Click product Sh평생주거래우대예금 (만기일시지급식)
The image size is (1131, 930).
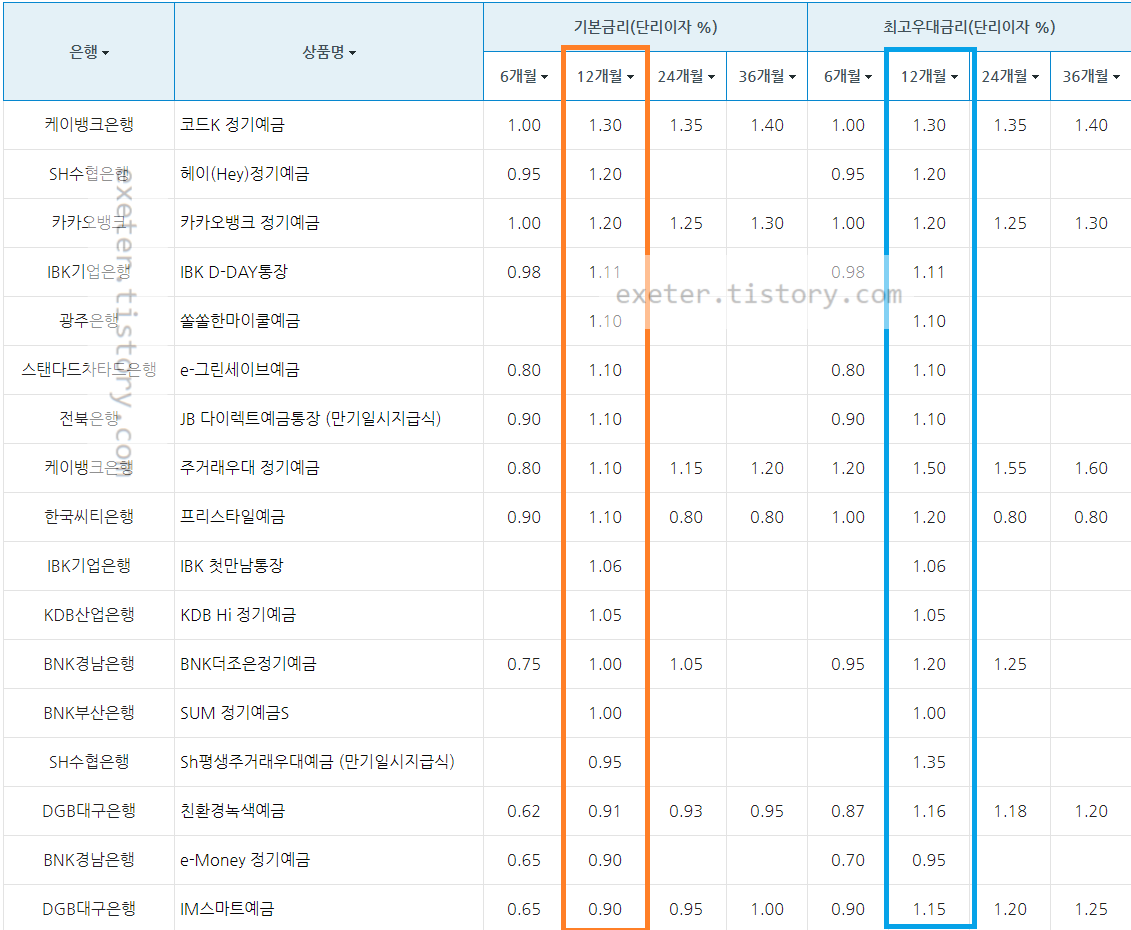(x=317, y=762)
